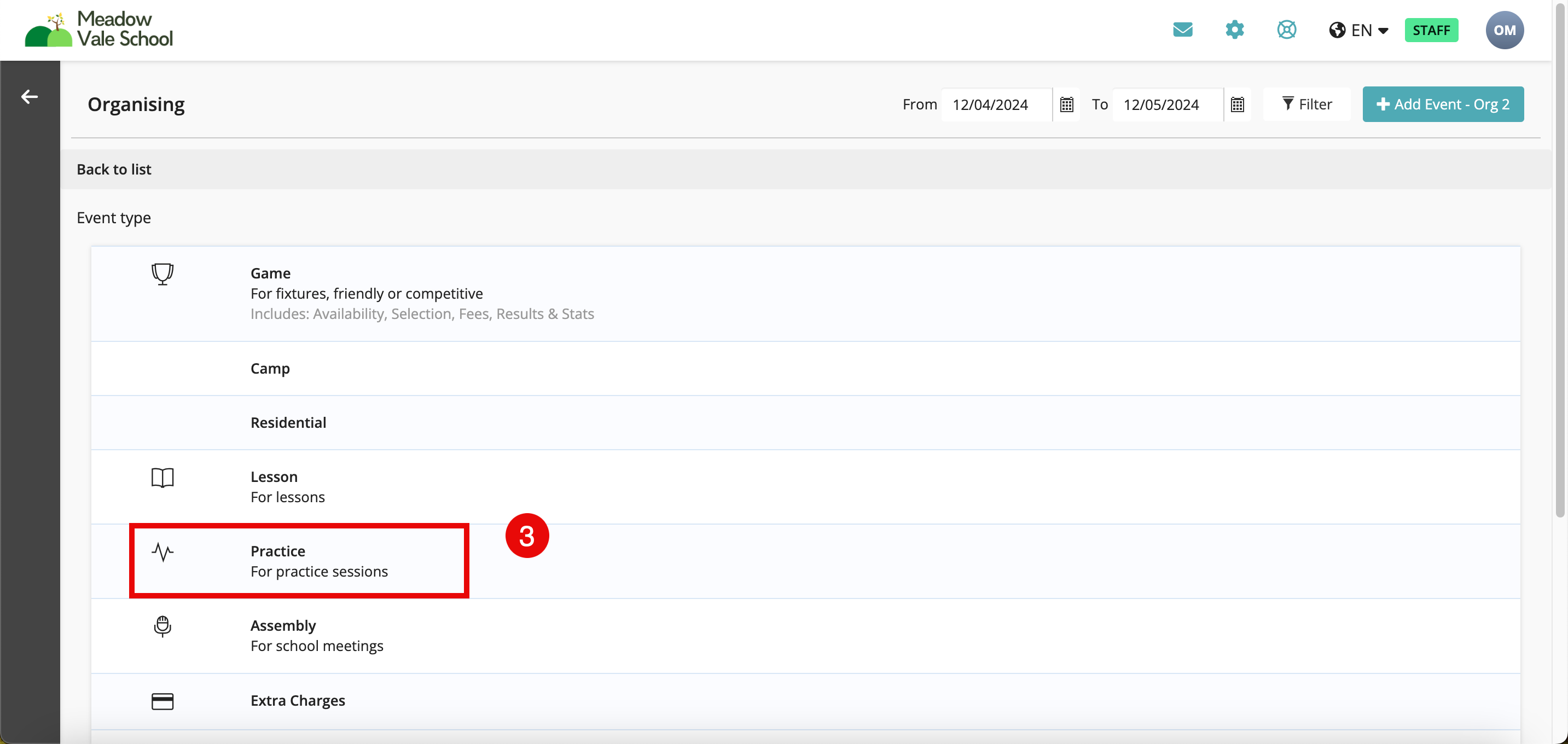Click the 'For practice sessions' description
Image resolution: width=1568 pixels, height=744 pixels.
tap(319, 571)
